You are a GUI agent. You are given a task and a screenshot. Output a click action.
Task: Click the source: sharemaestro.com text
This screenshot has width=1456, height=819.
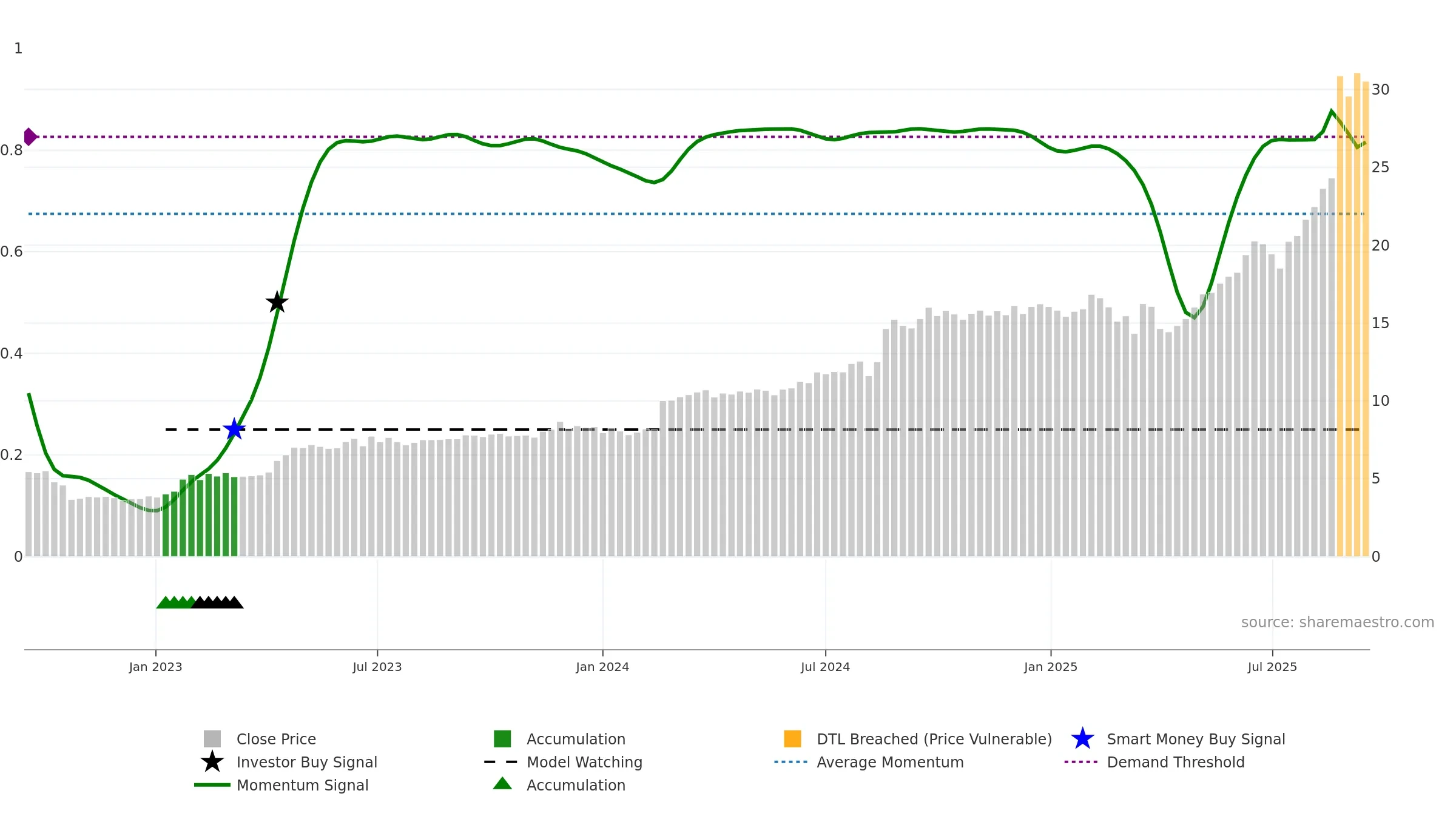1338,622
